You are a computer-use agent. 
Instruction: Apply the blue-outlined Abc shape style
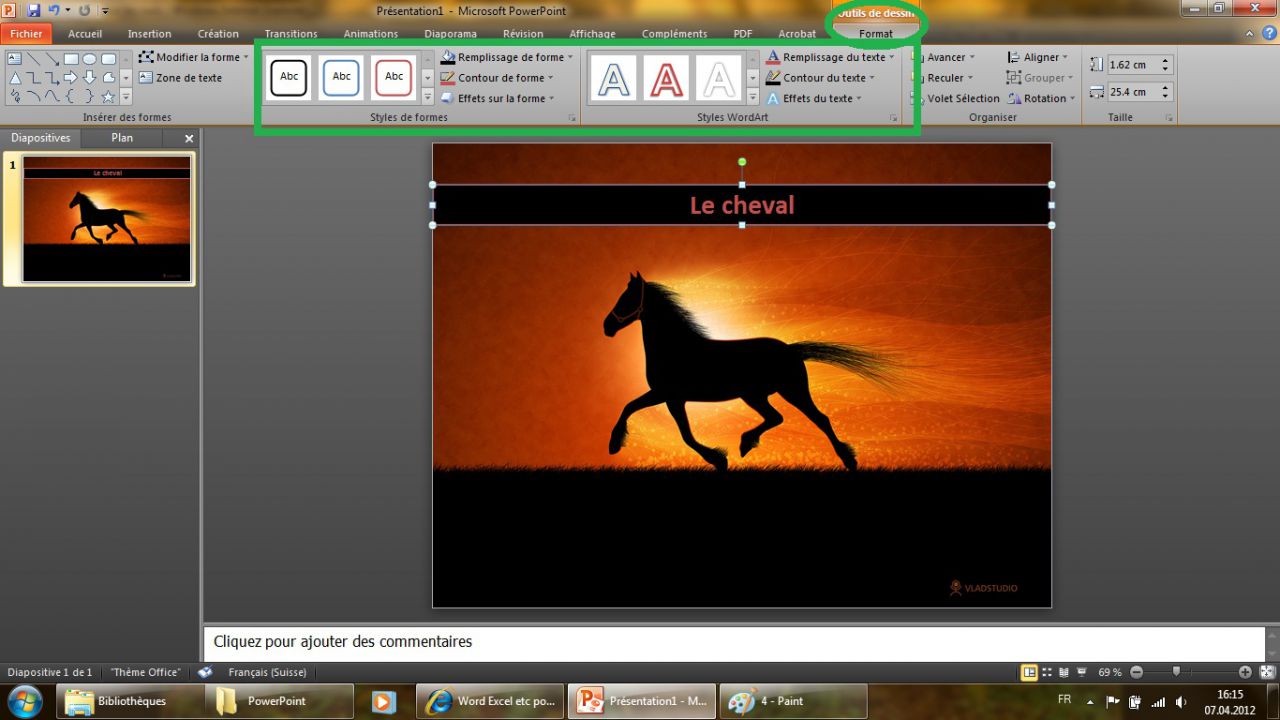pyautogui.click(x=341, y=77)
